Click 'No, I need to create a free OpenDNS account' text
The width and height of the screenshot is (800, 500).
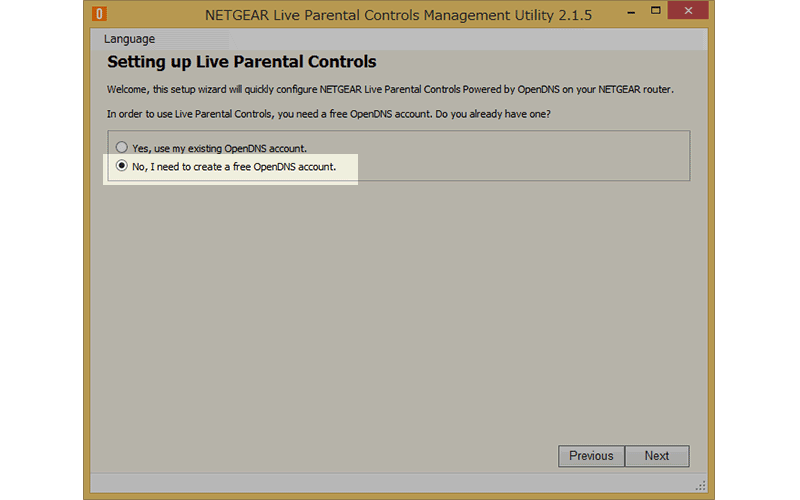(x=234, y=166)
